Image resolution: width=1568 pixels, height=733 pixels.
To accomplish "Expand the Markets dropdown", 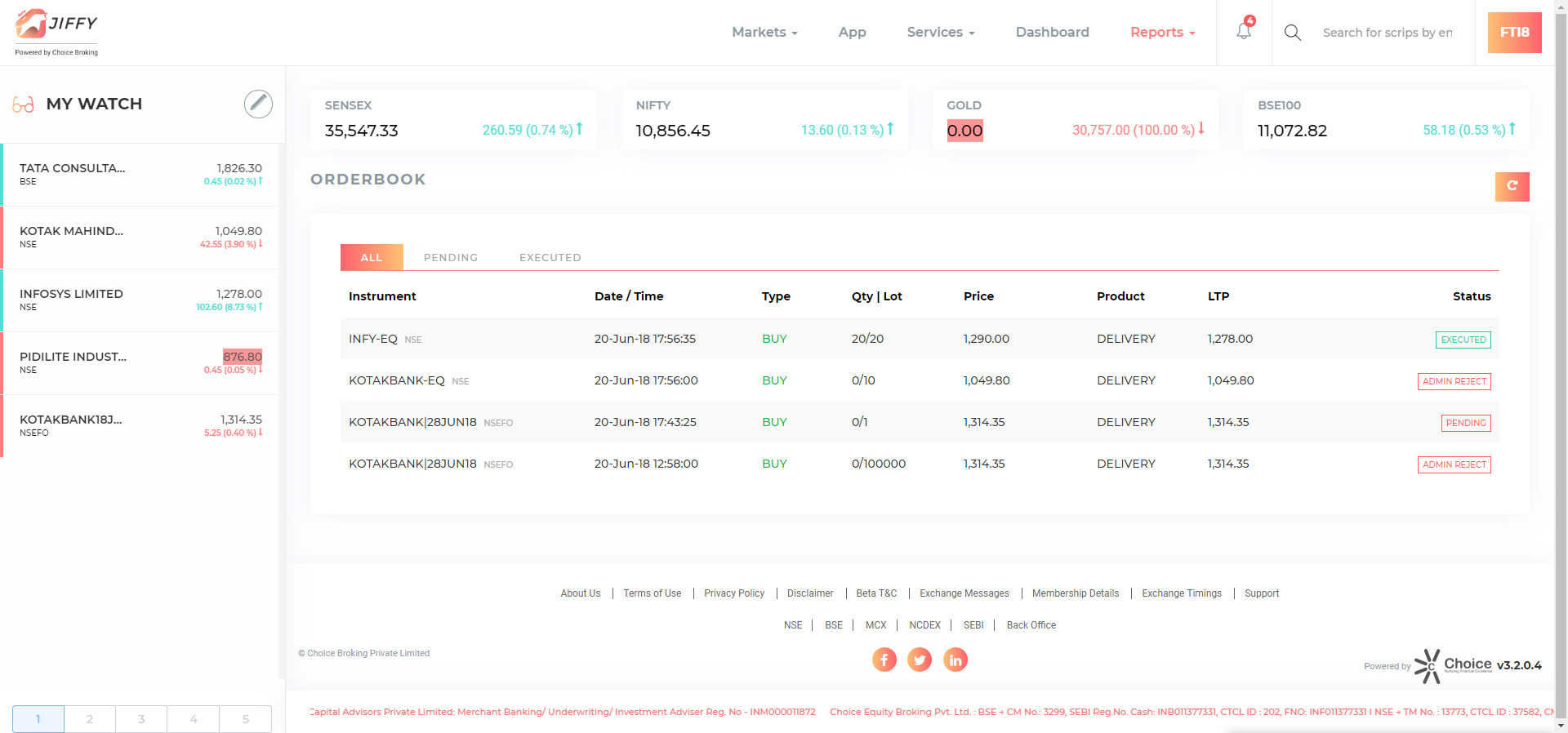I will [x=764, y=33].
